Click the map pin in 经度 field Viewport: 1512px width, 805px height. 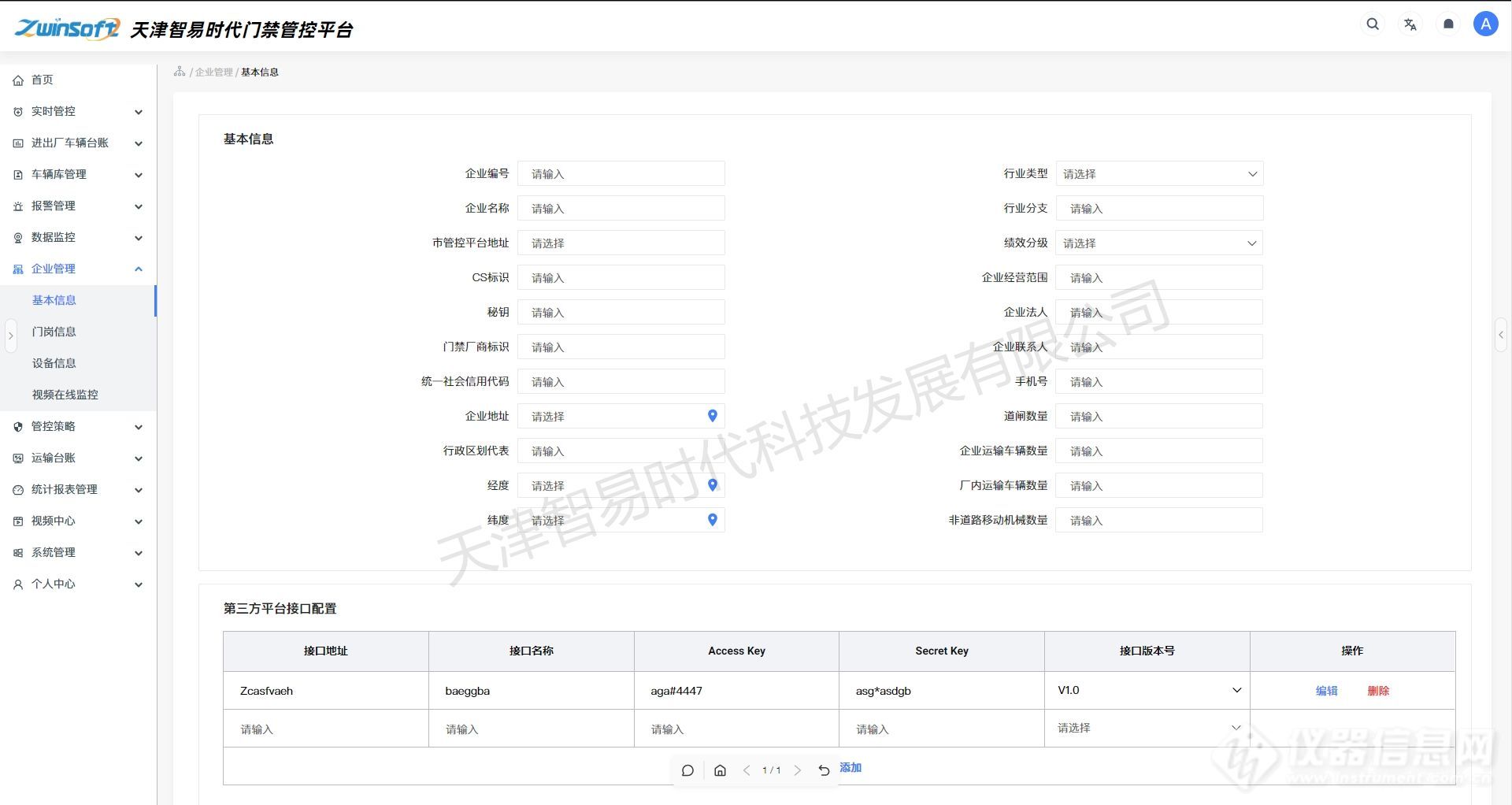pyautogui.click(x=713, y=485)
